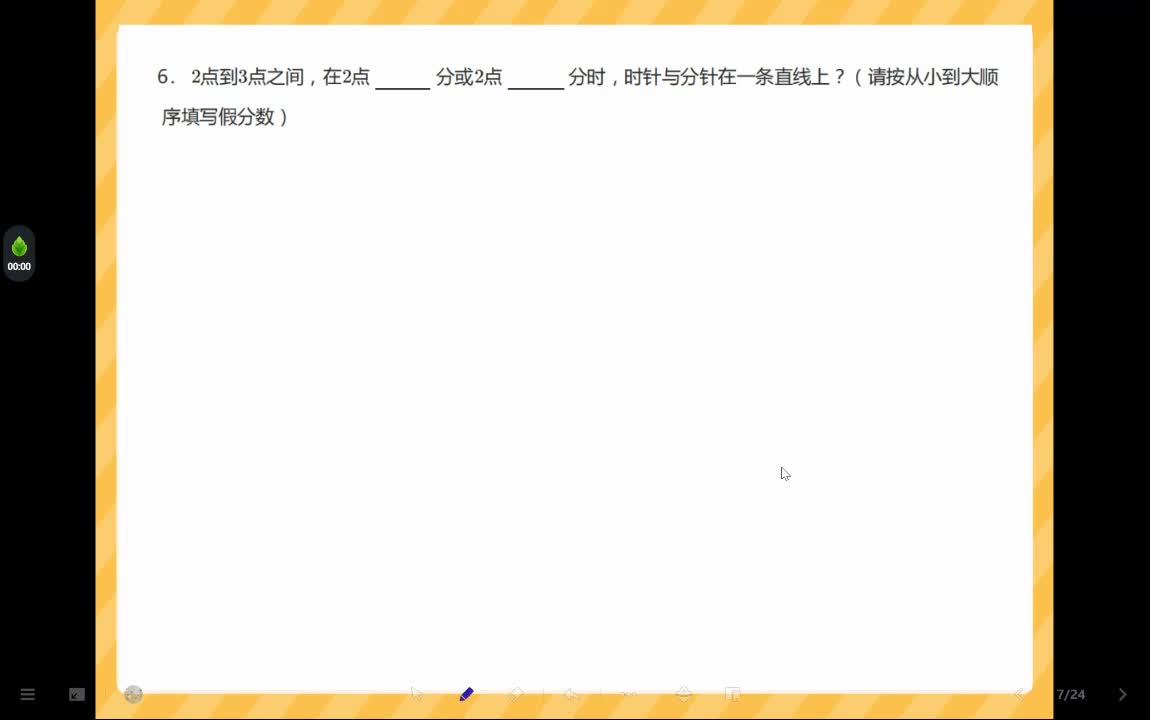
Task: Open the hamburger menu in the bottom bar
Action: click(28, 694)
